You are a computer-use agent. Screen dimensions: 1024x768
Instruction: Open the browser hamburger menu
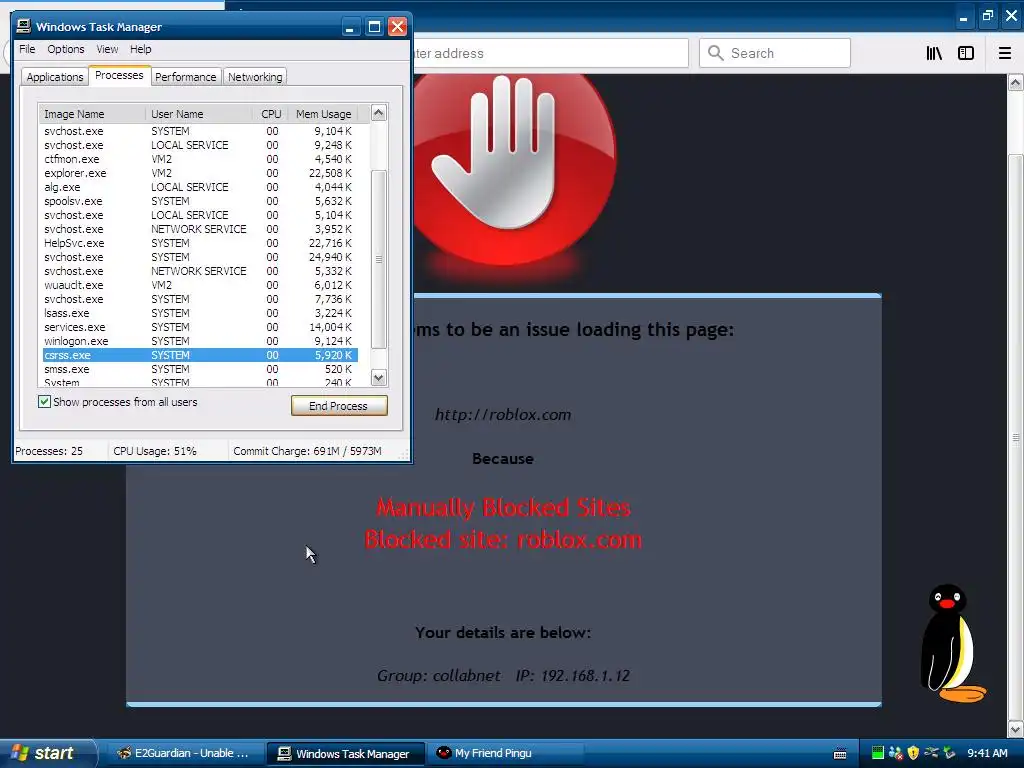[x=1005, y=54]
